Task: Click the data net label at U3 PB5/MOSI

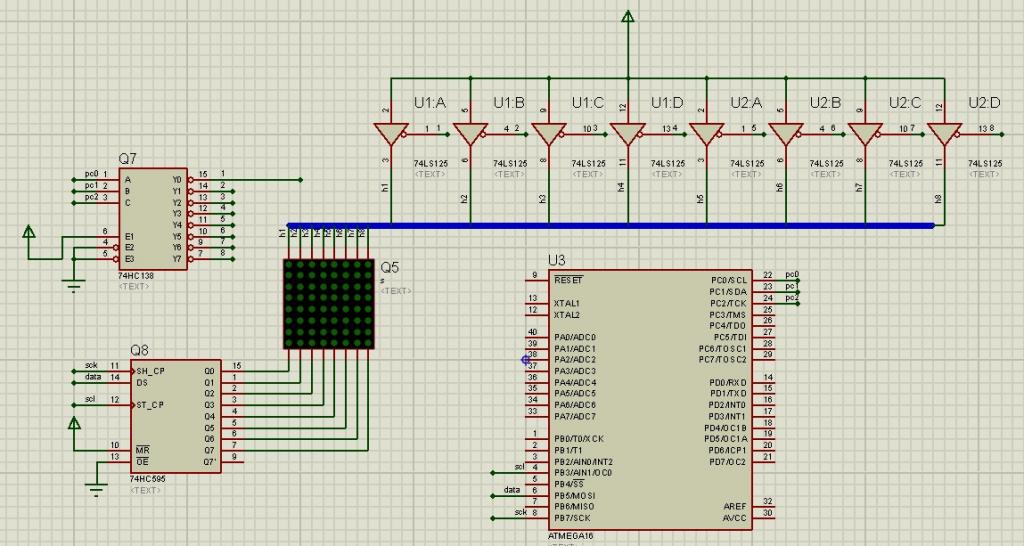Action: pos(512,490)
